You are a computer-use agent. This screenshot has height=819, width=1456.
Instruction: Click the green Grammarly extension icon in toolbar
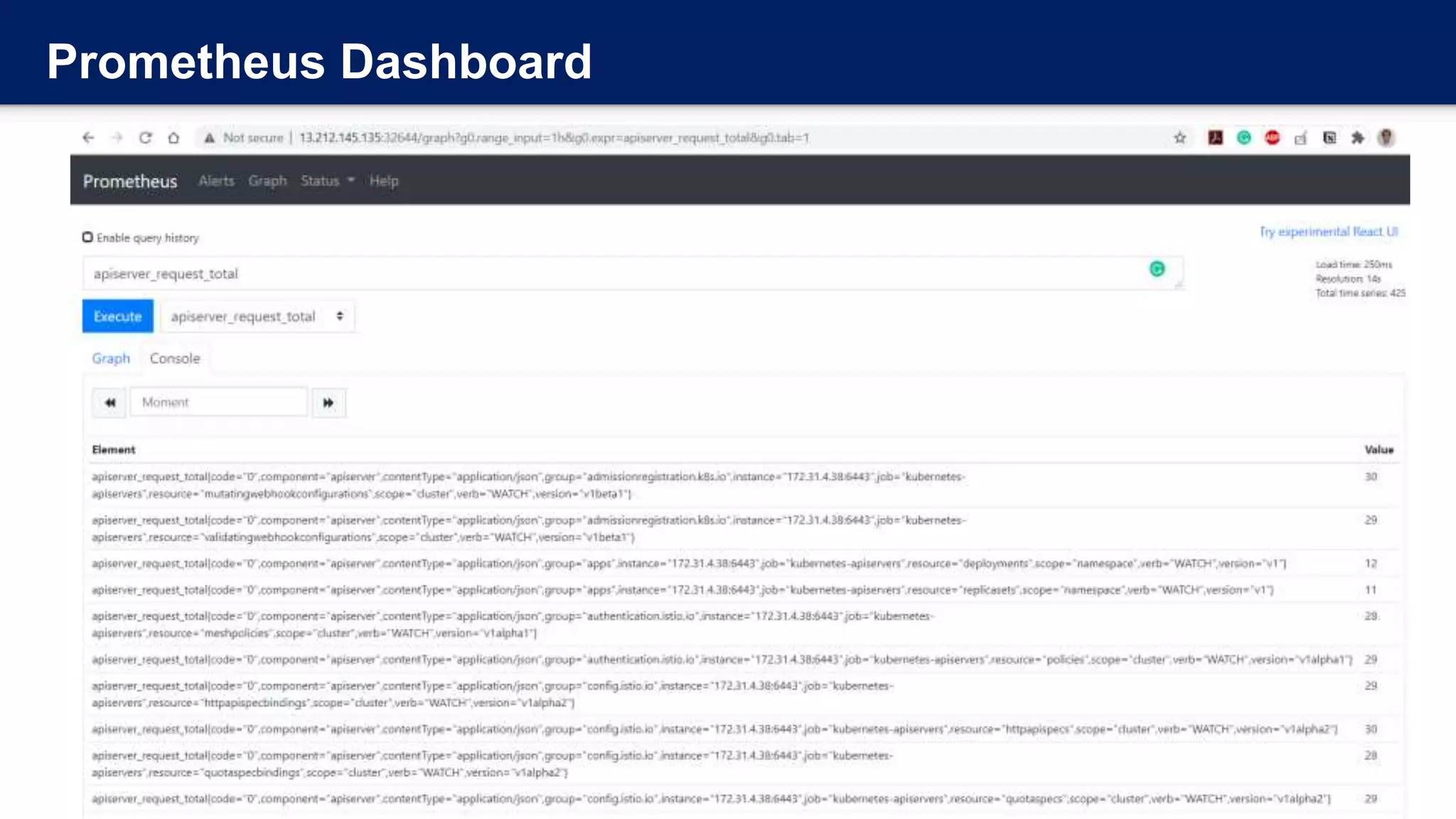click(1244, 138)
